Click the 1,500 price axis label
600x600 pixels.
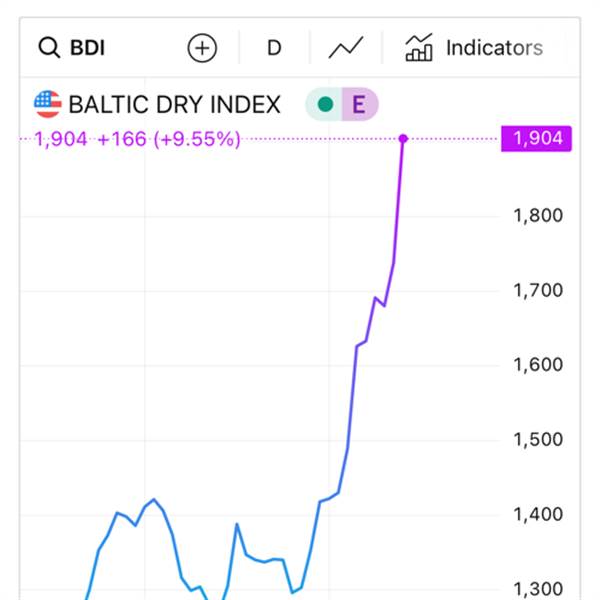tap(538, 440)
